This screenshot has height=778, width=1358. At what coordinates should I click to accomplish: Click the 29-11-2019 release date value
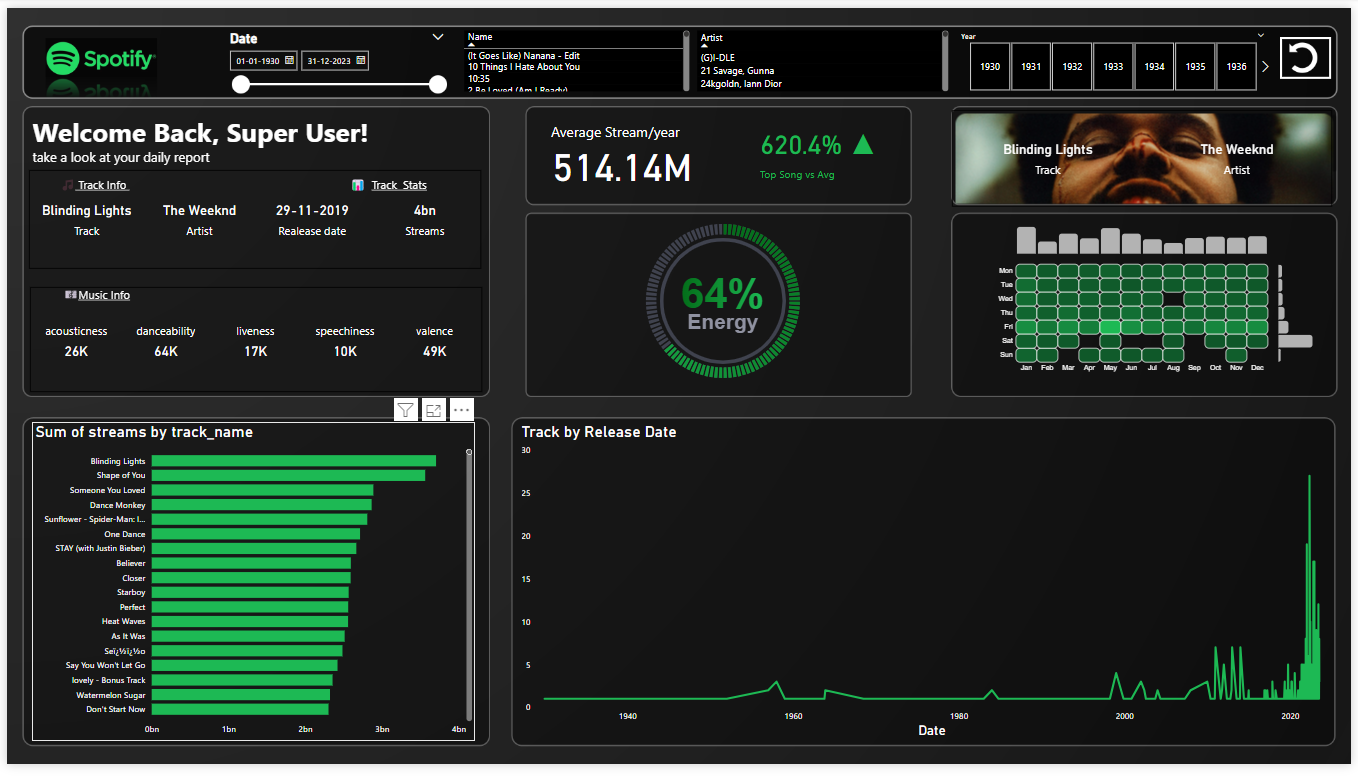[x=312, y=210]
